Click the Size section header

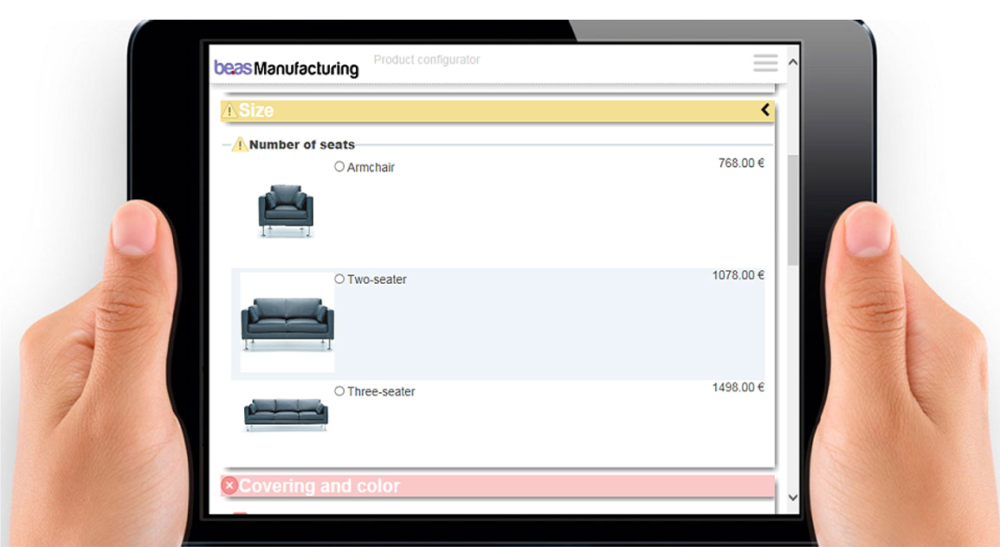click(x=497, y=110)
